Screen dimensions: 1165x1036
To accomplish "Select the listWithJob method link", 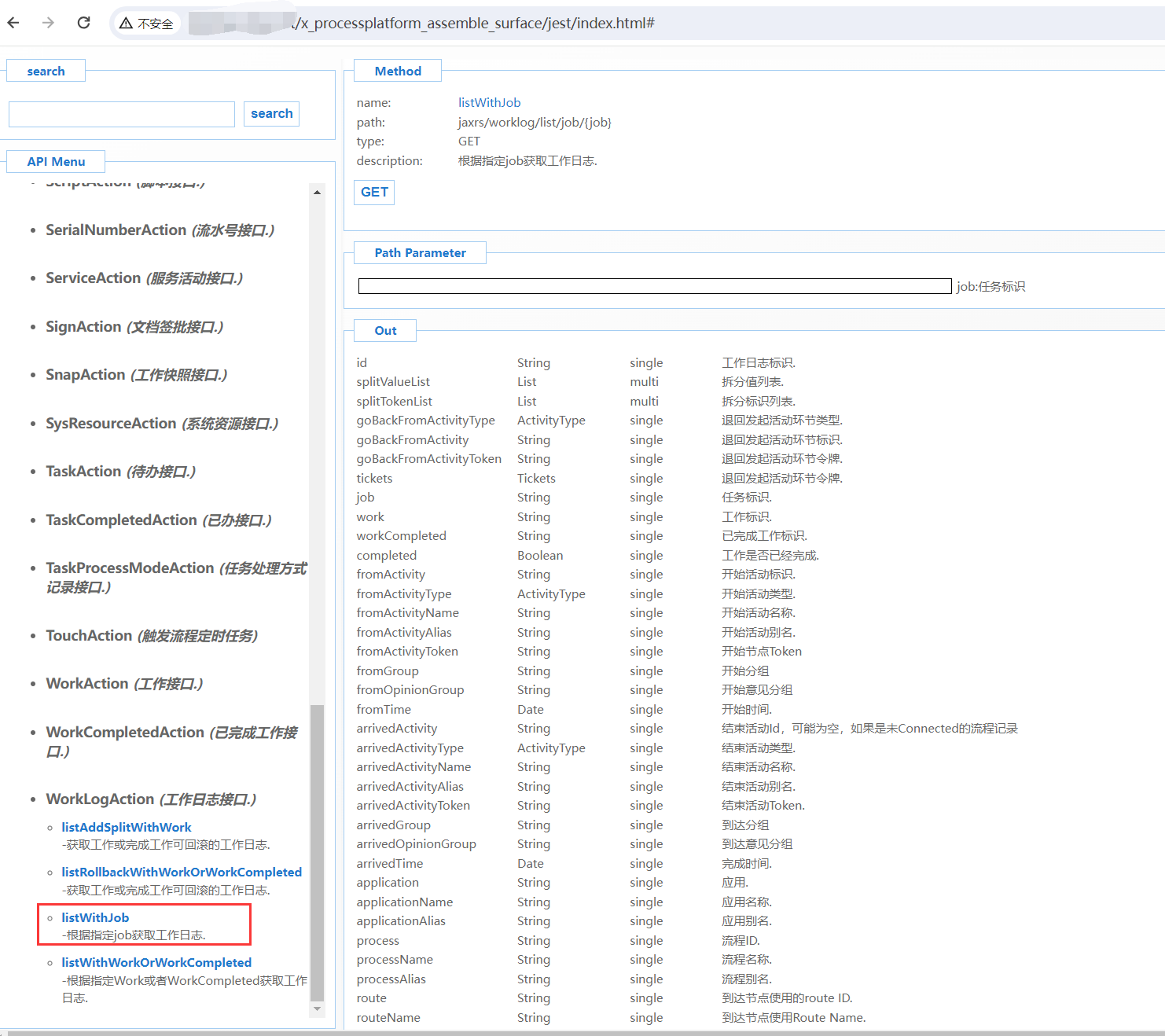I will point(95,917).
